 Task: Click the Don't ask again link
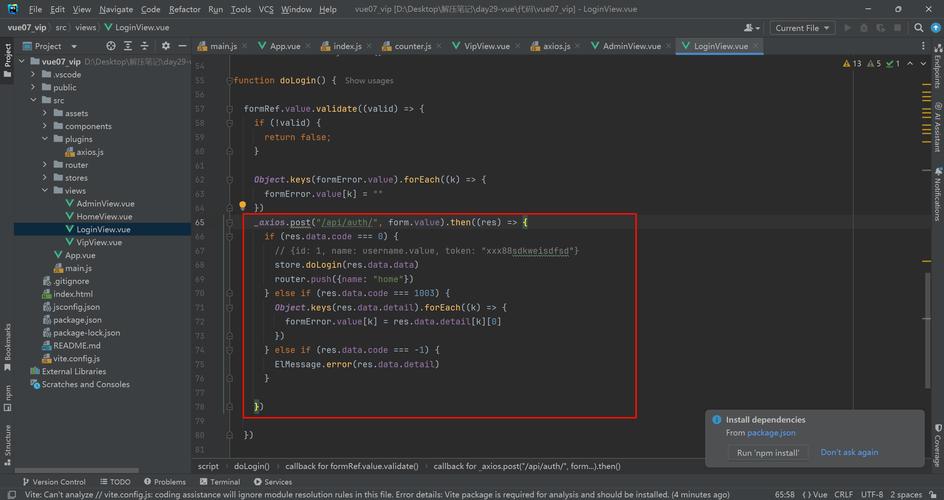(849, 452)
